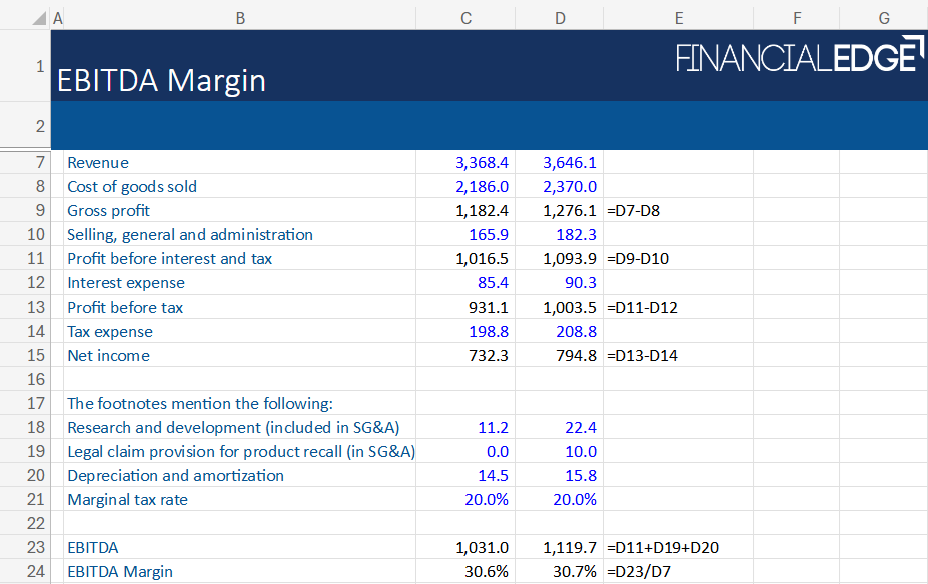The image size is (928, 584).
Task: Click the Select All corner triangle
Action: 36,18
